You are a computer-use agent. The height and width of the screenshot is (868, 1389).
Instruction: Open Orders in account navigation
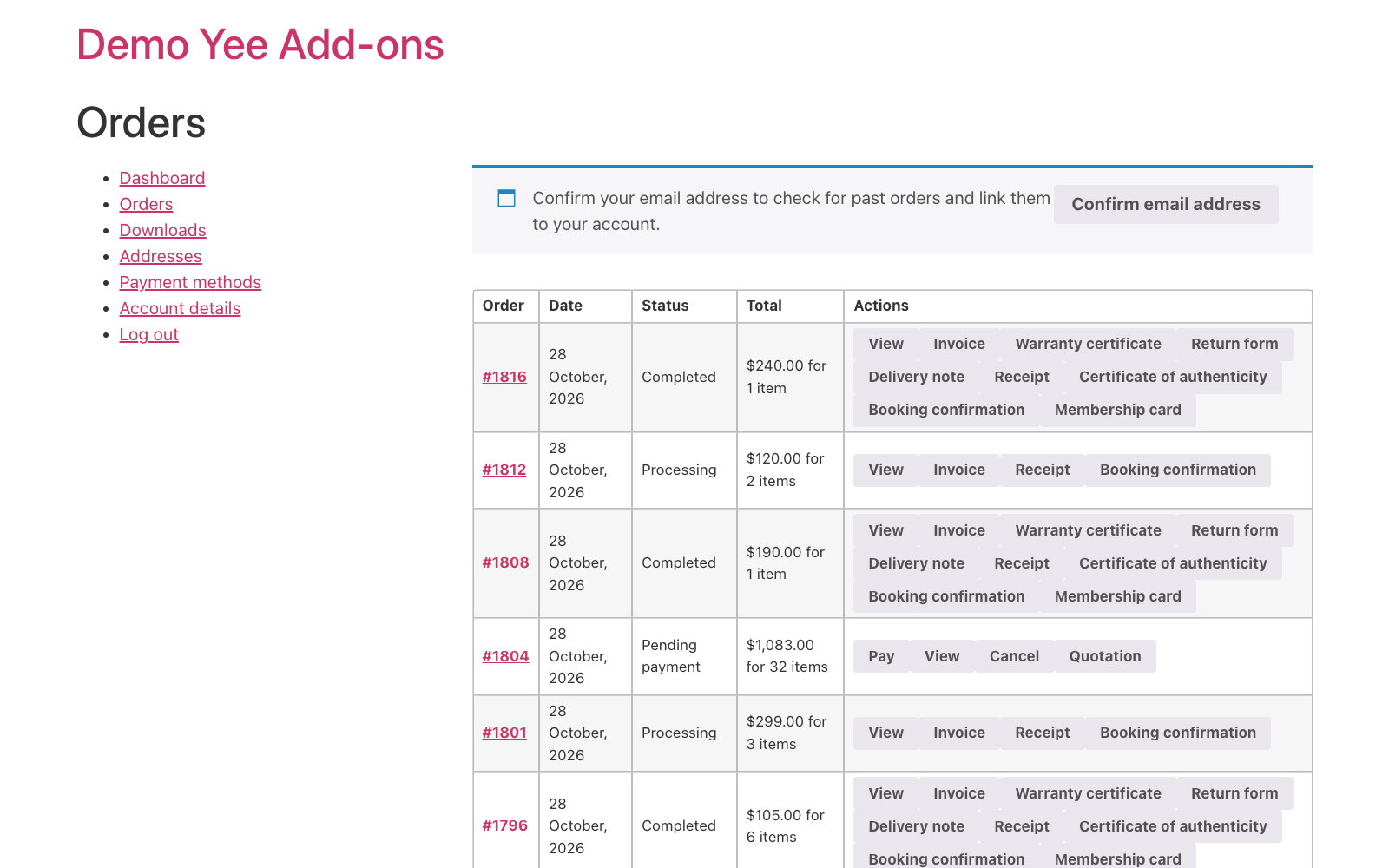coord(146,204)
